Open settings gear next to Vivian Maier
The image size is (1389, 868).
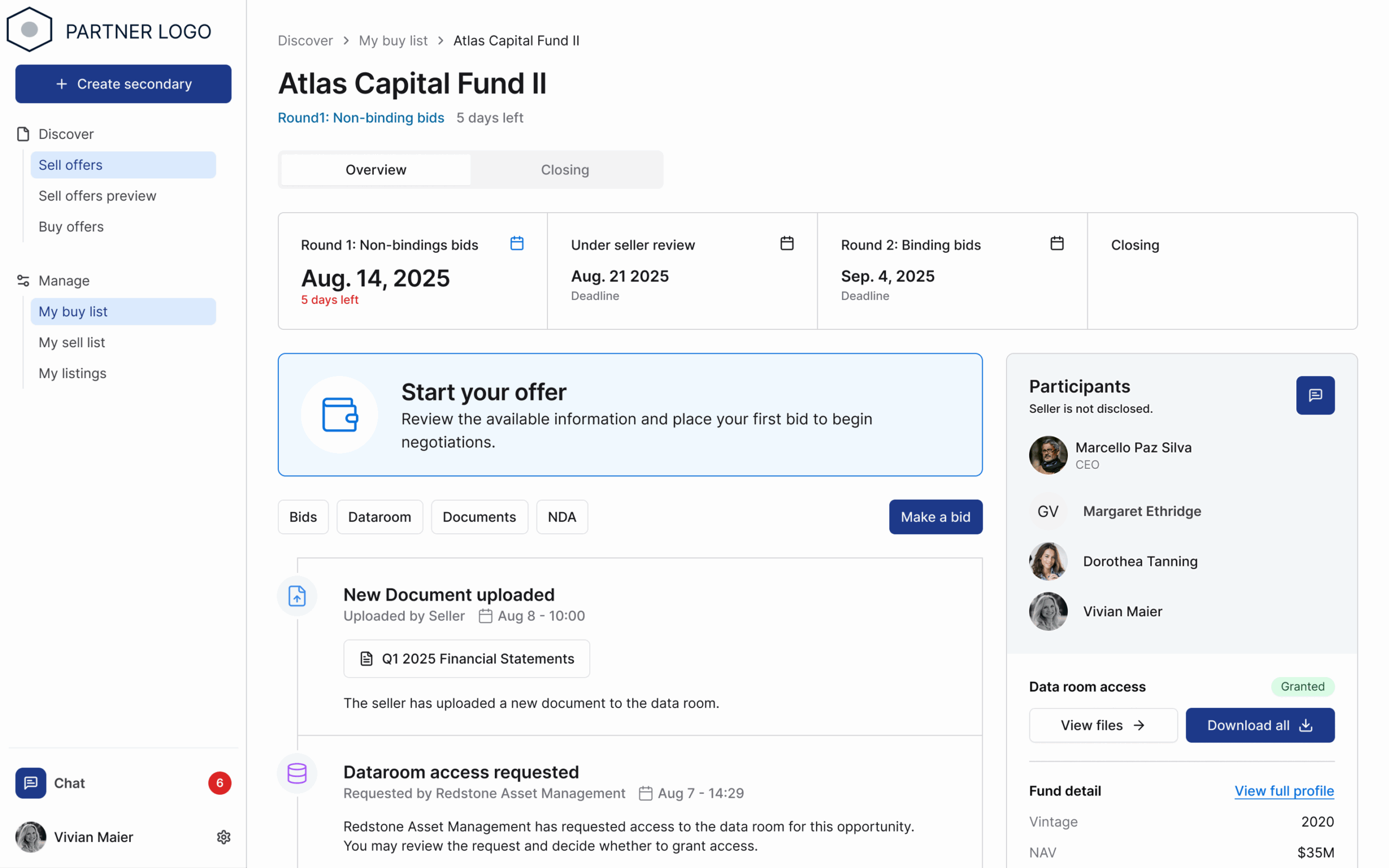224,837
